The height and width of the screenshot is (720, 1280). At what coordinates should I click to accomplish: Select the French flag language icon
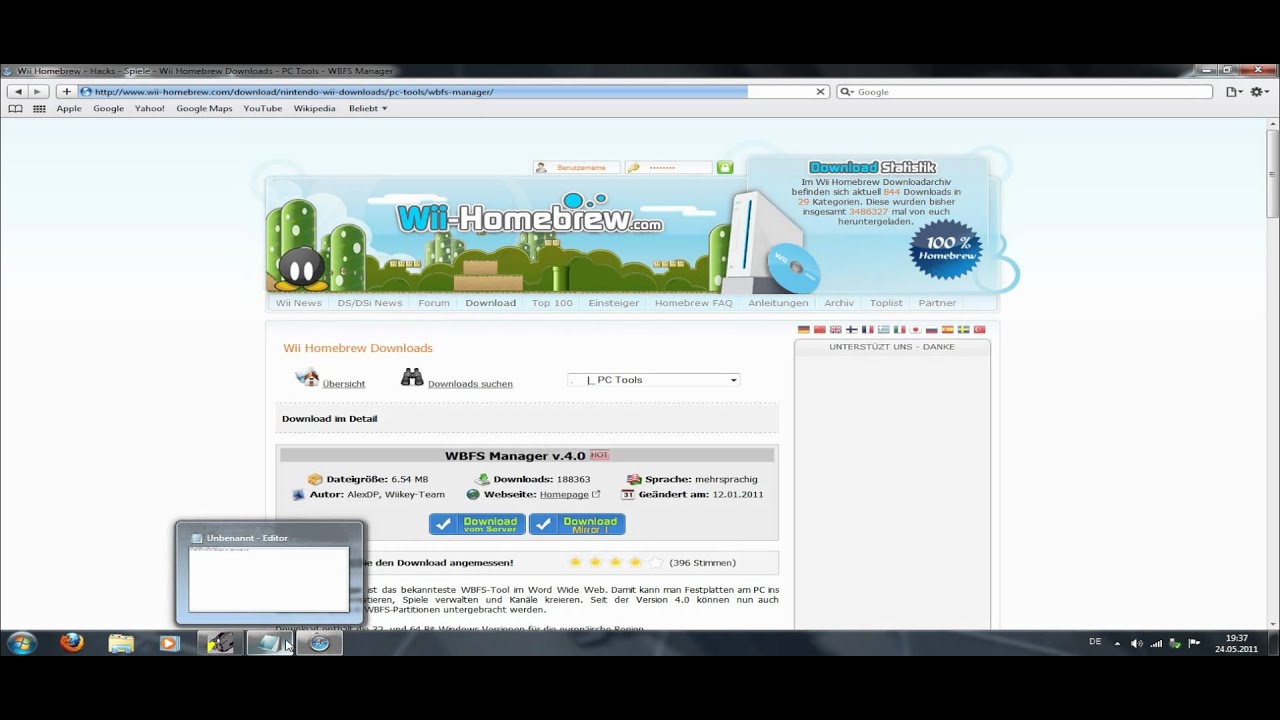coord(868,329)
